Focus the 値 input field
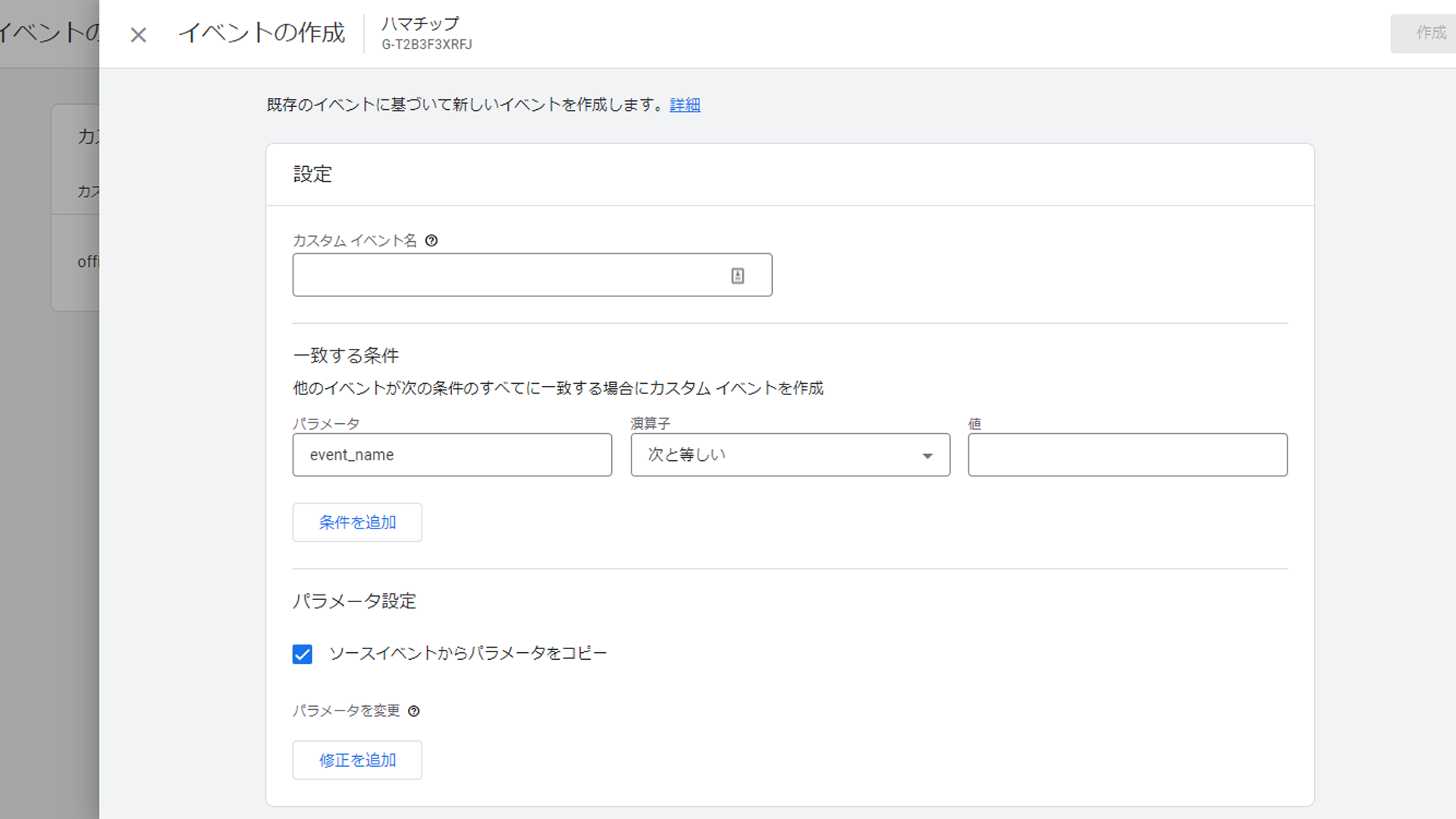This screenshot has height=819, width=1456. (x=1128, y=455)
